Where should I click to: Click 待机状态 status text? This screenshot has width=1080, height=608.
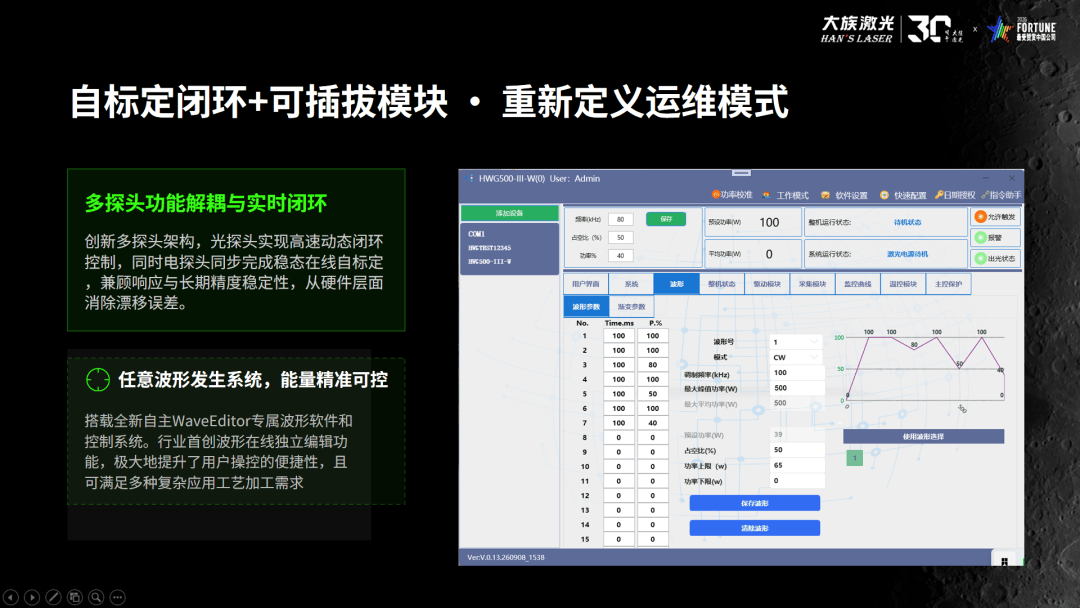[x=907, y=222]
